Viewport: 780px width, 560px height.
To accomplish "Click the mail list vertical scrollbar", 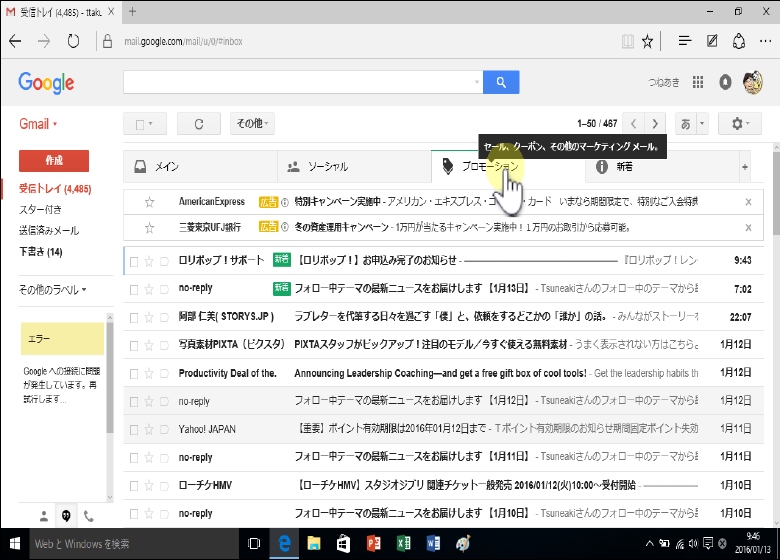I will pos(776,193).
